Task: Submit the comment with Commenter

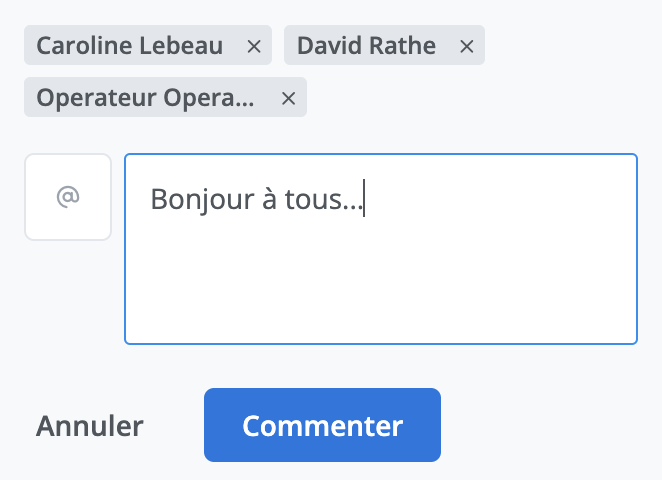Action: click(x=322, y=426)
